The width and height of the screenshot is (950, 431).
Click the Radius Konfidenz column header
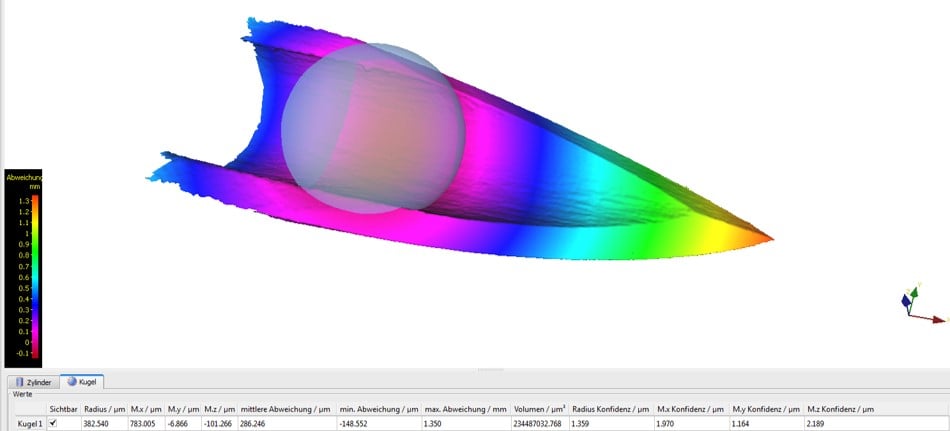pyautogui.click(x=611, y=409)
